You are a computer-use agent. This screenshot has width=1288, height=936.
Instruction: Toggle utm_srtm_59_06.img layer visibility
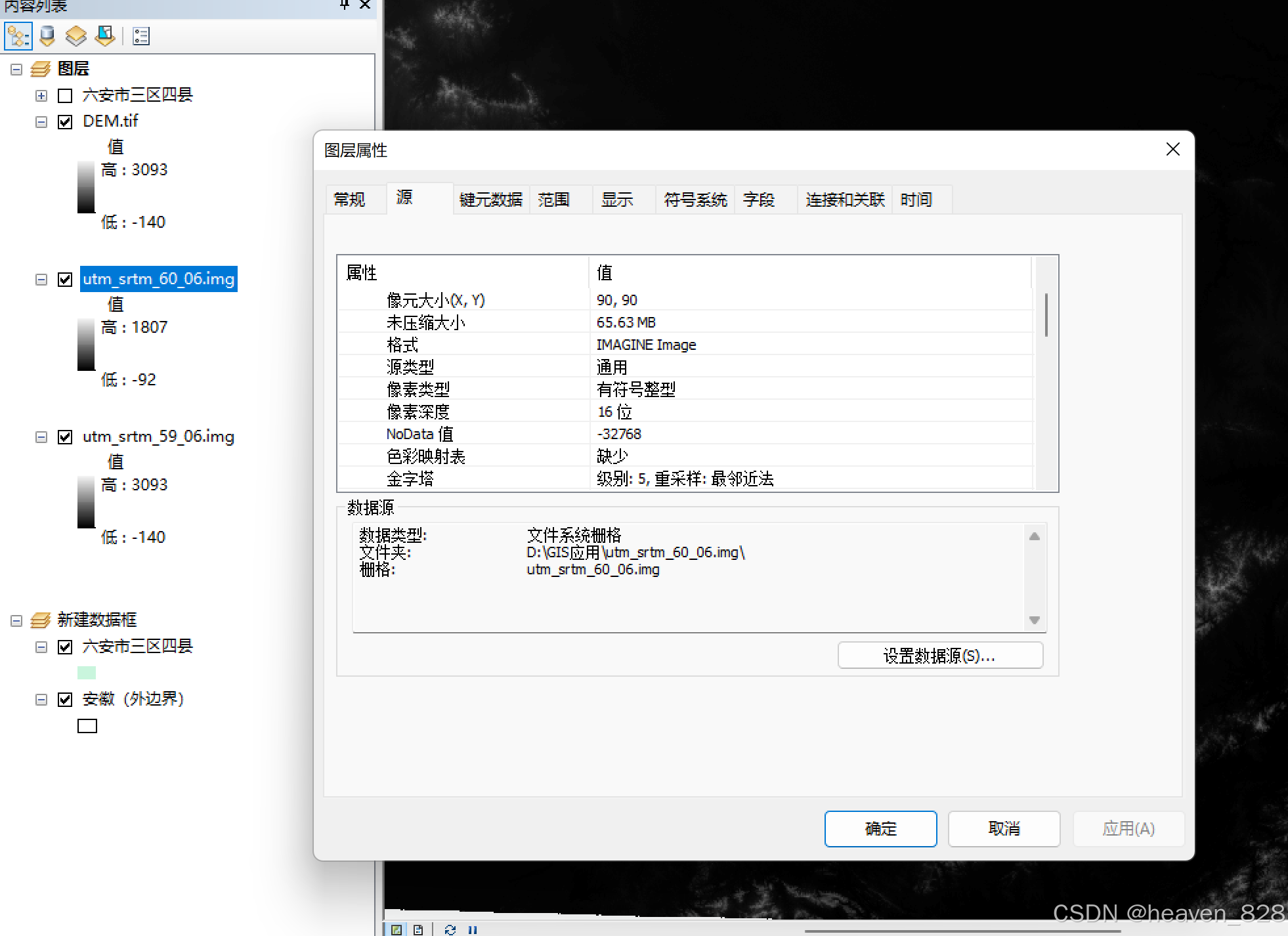coord(65,437)
